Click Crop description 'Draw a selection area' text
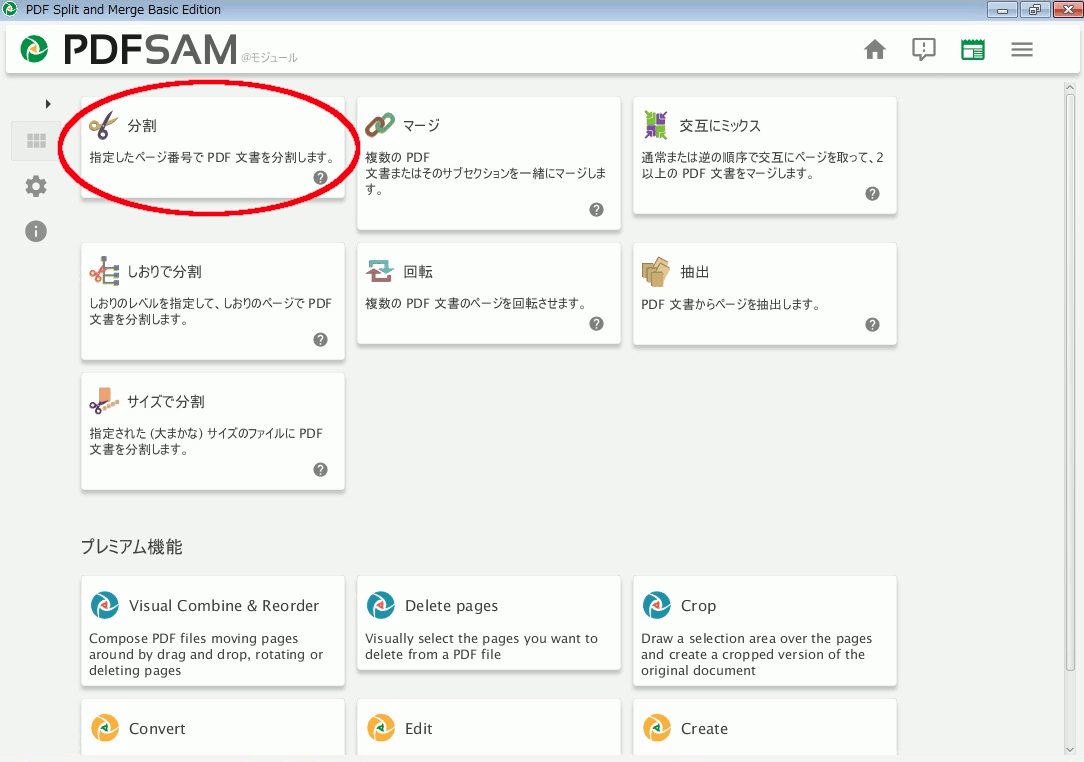Viewport: 1084px width, 762px height. [756, 654]
